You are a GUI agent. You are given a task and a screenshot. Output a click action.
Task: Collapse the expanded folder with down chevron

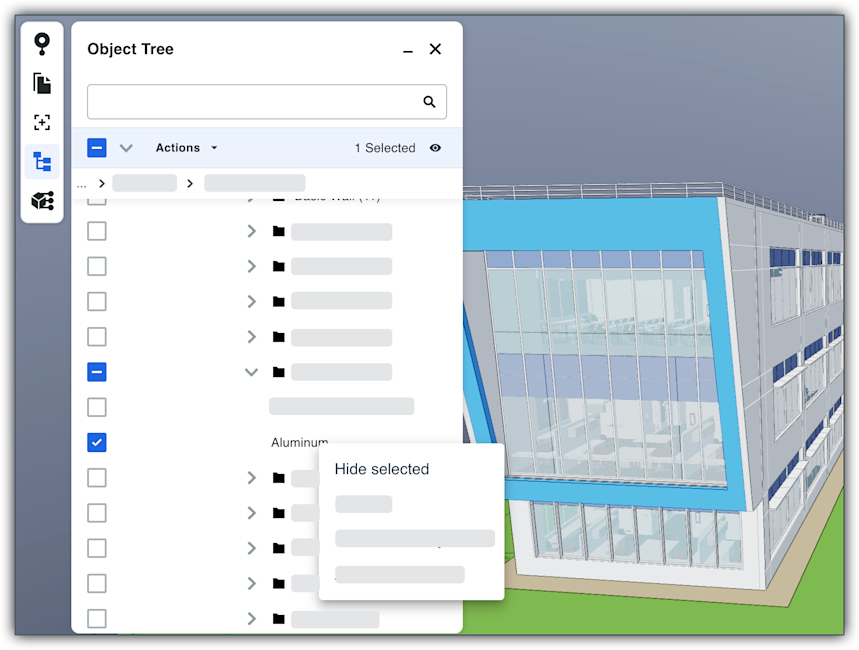(251, 372)
